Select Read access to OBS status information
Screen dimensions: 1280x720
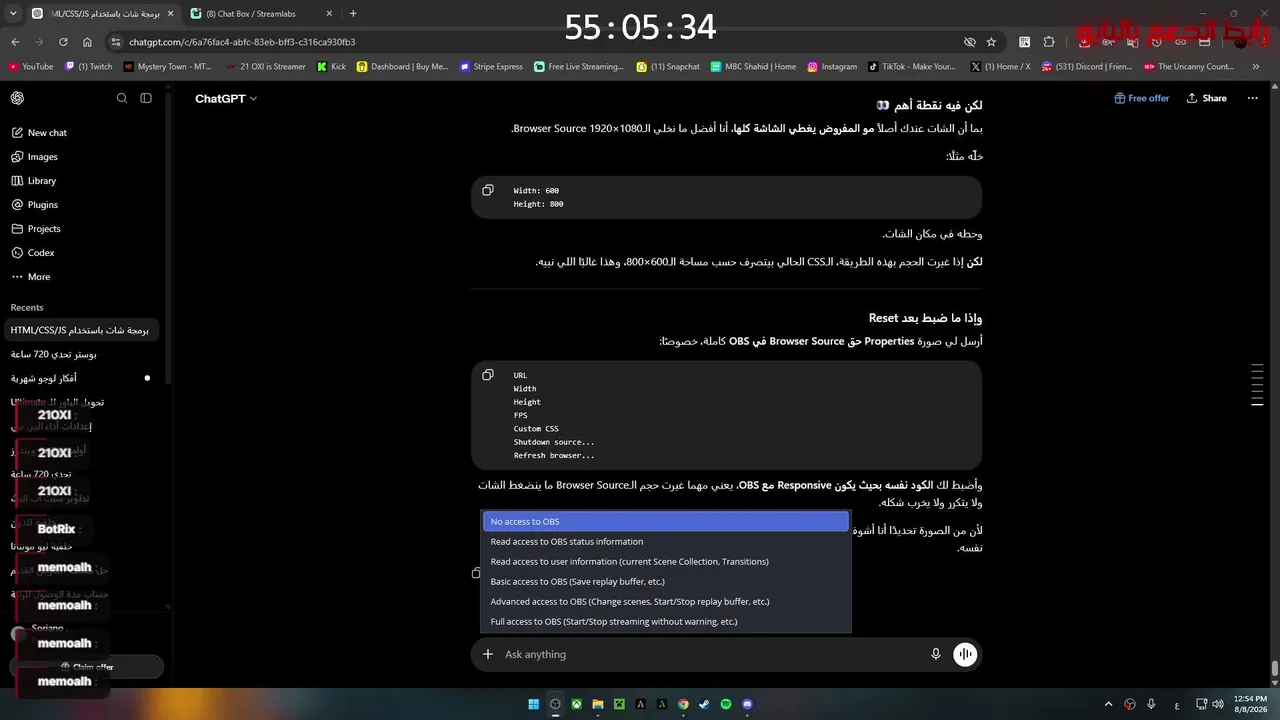pyautogui.click(x=665, y=542)
